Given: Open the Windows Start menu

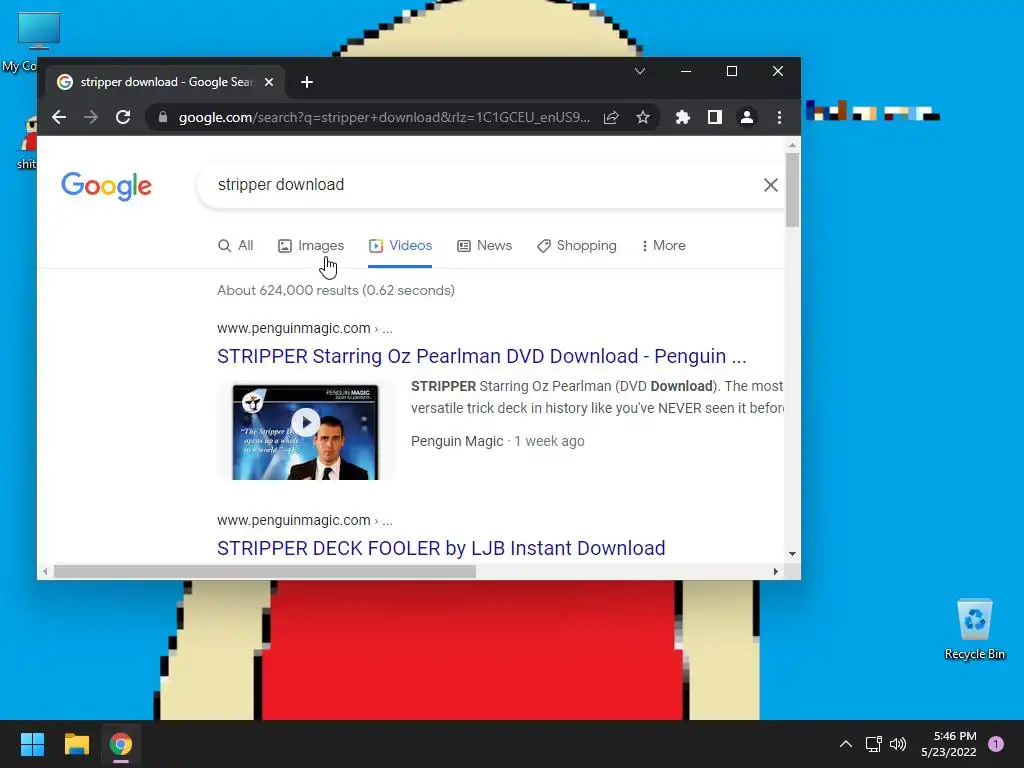Looking at the screenshot, I should click(x=32, y=744).
